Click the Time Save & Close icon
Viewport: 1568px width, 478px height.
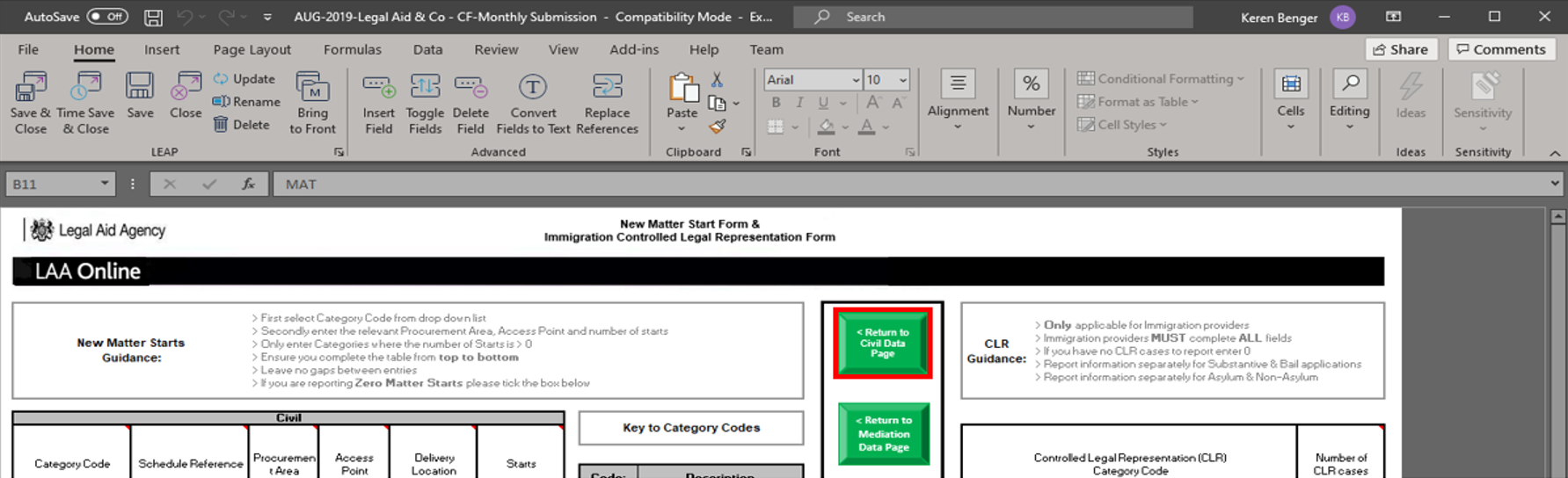pos(85,88)
